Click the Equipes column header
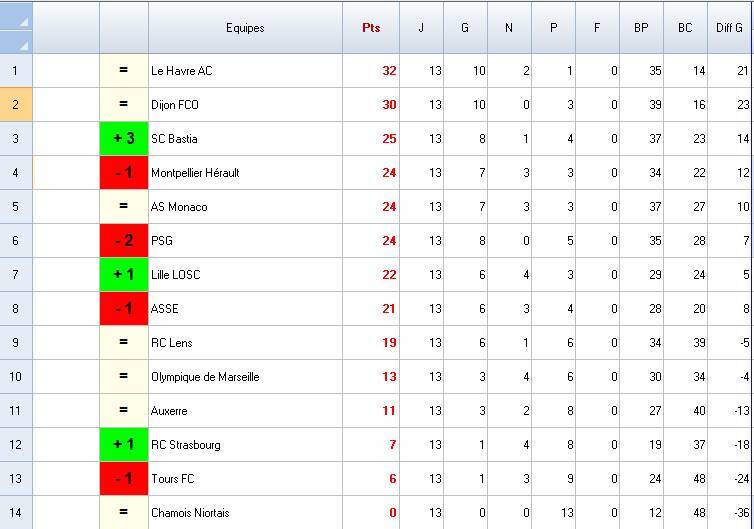This screenshot has width=754, height=529. [x=245, y=28]
